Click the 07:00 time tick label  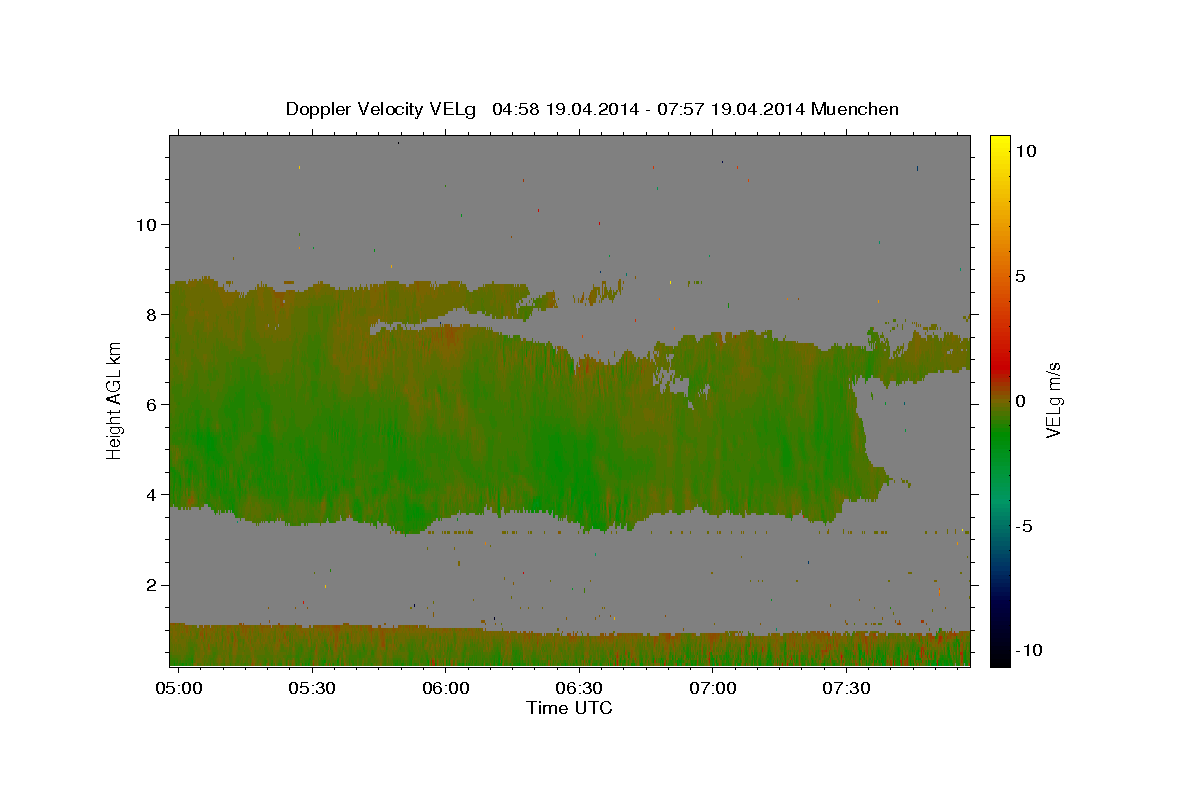[713, 689]
